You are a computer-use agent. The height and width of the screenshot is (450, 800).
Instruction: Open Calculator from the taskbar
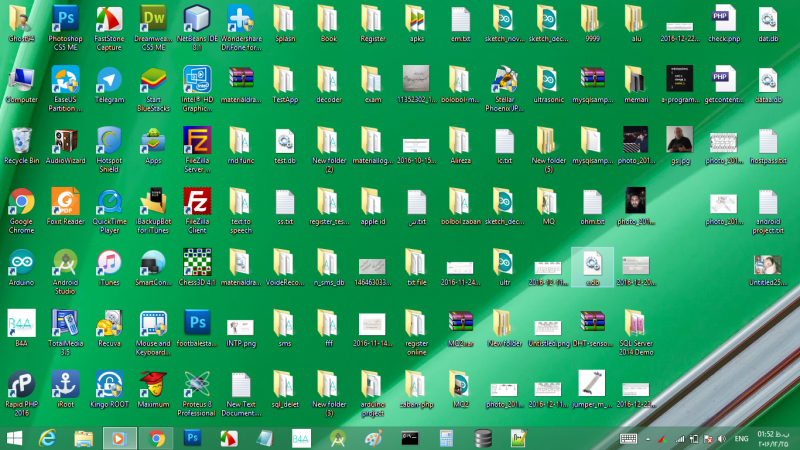pyautogui.click(x=446, y=438)
